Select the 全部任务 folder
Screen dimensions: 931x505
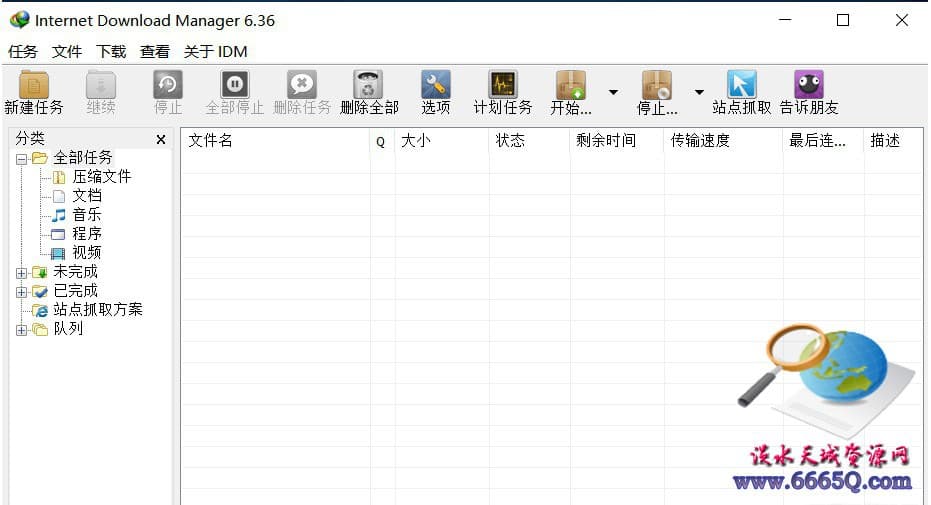click(x=83, y=158)
